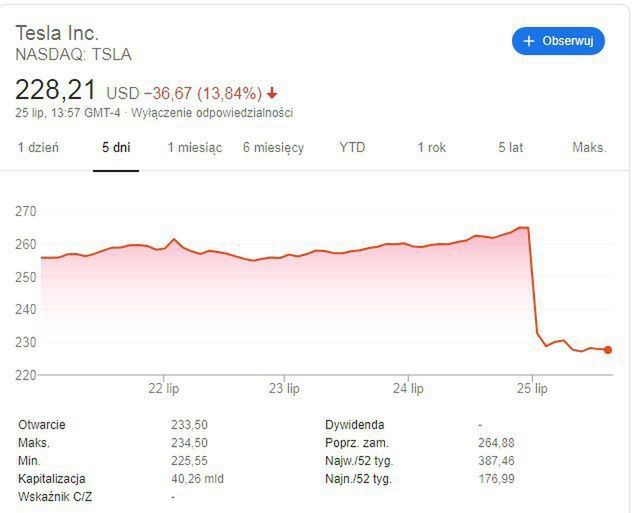
Task: Click the Tesla Inc. title
Action: click(57, 33)
